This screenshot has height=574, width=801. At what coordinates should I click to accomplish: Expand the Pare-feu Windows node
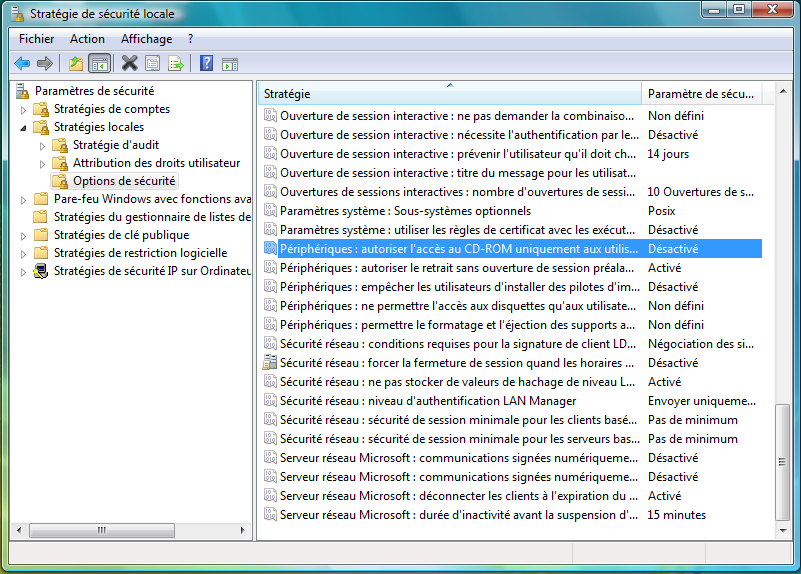click(x=23, y=200)
